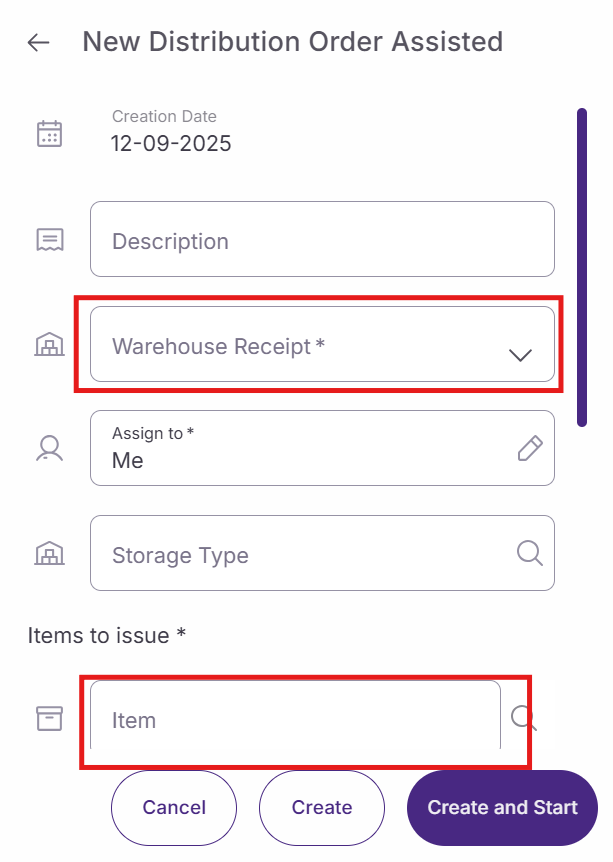The height and width of the screenshot is (862, 613).
Task: Click the receipt icon beside Description
Action: [49, 240]
